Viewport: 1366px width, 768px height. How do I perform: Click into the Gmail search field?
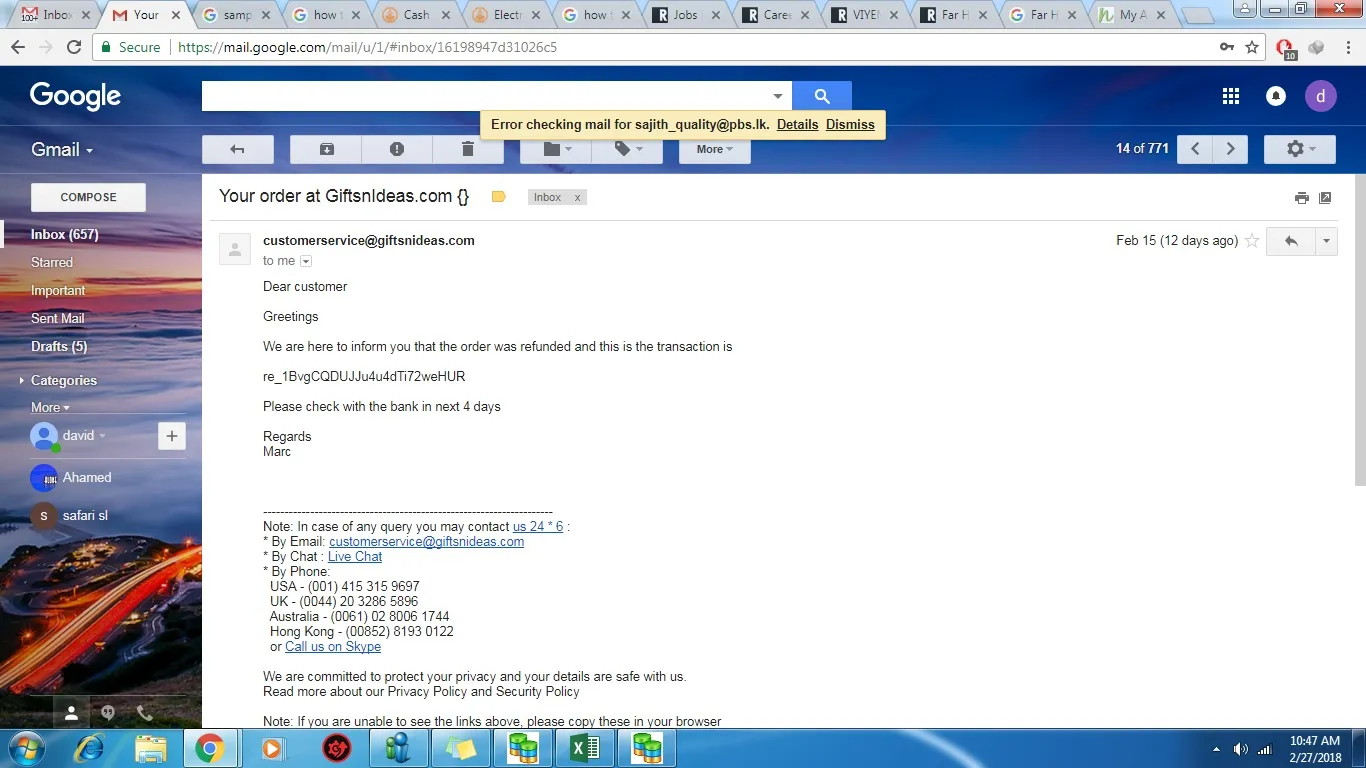[x=485, y=96]
